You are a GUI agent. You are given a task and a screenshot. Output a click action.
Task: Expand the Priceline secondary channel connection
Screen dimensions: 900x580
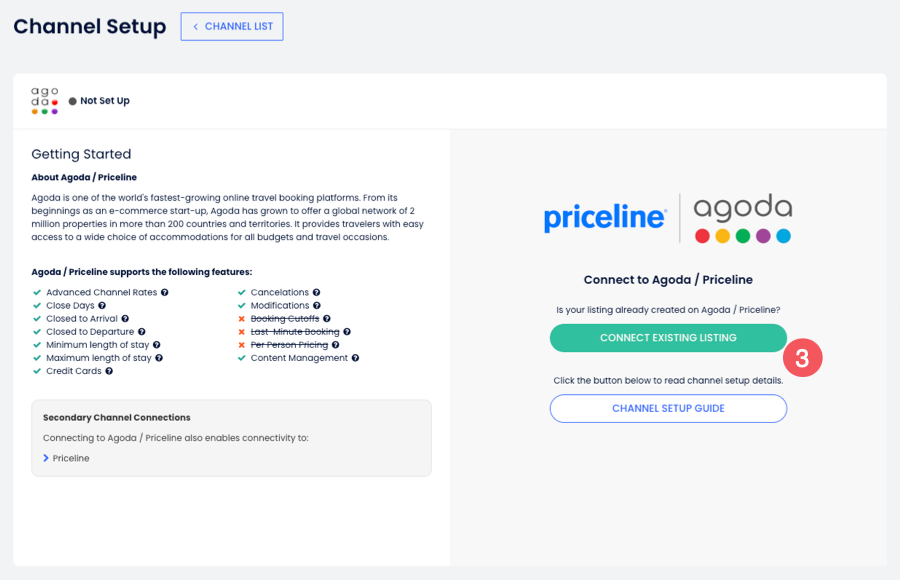pyautogui.click(x=69, y=458)
